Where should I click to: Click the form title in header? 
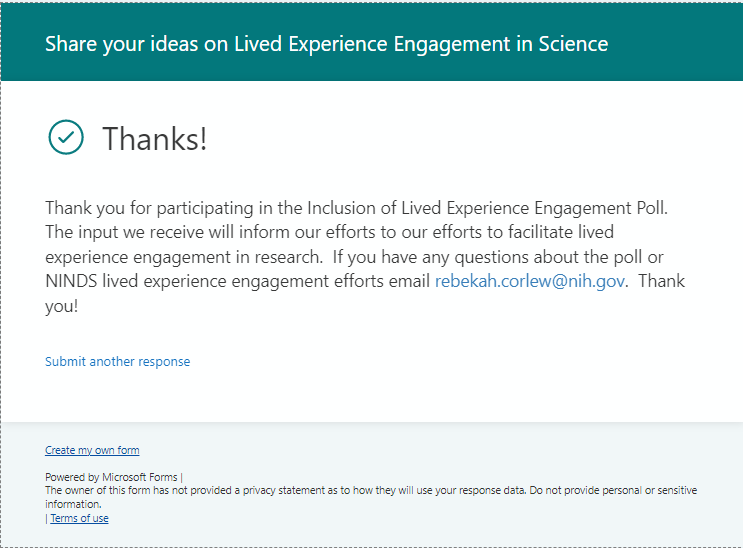click(x=326, y=44)
